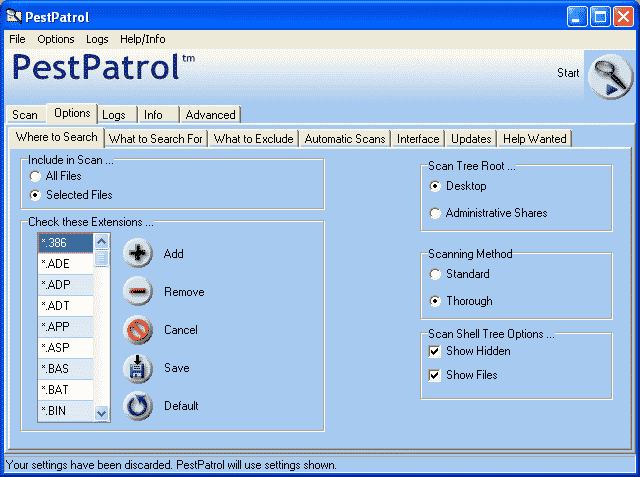The image size is (640, 477).
Task: Select the *.ADP extension entry
Action: click(65, 285)
